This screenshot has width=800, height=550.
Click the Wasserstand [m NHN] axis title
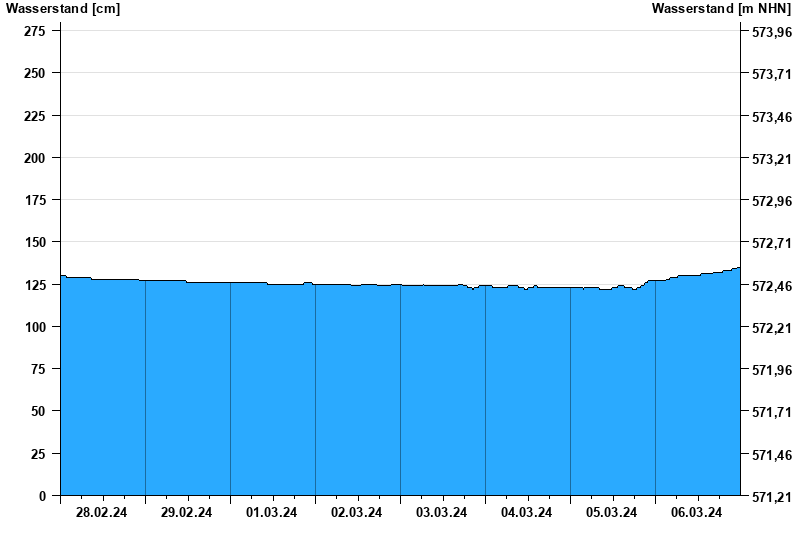(721, 9)
